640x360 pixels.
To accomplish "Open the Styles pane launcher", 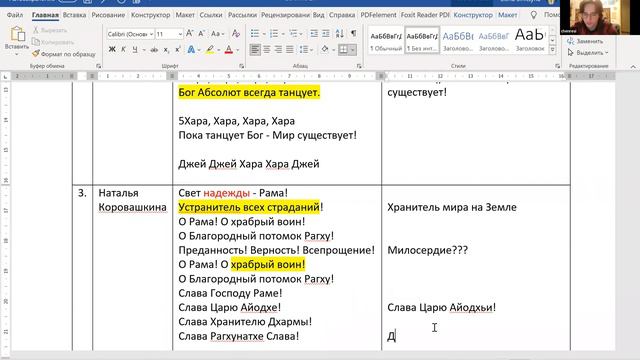I will (x=557, y=66).
